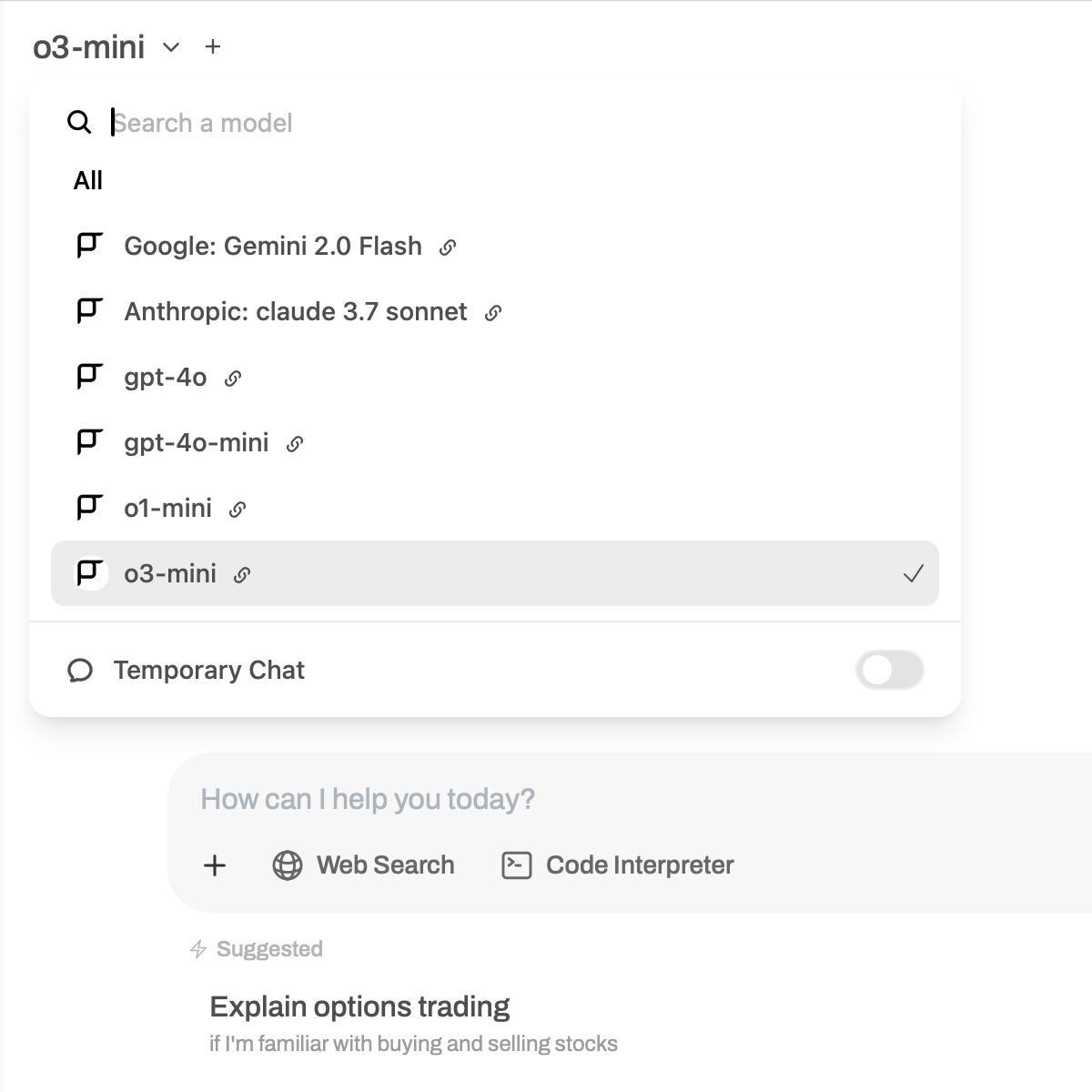The width and height of the screenshot is (1092, 1092).
Task: Pick the o1-mini model from list
Action: (168, 509)
